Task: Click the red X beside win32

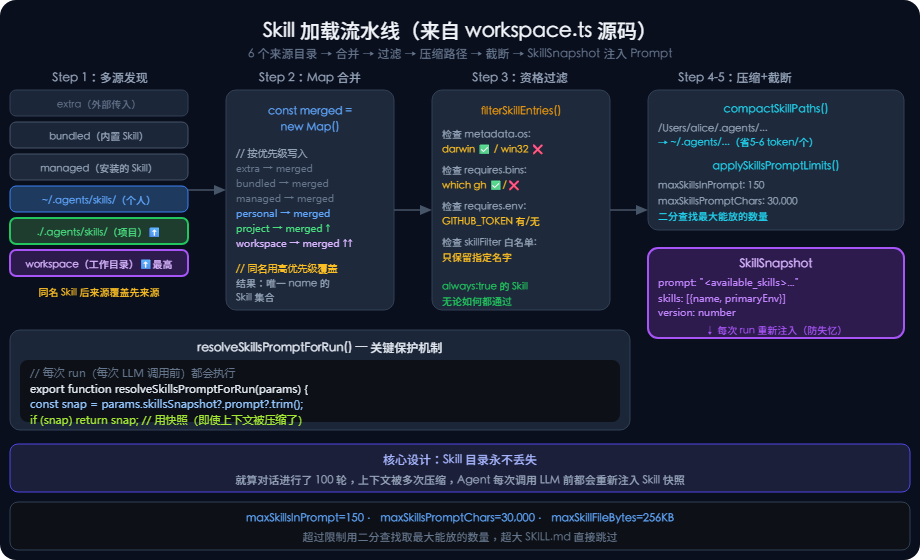Action: point(537,149)
